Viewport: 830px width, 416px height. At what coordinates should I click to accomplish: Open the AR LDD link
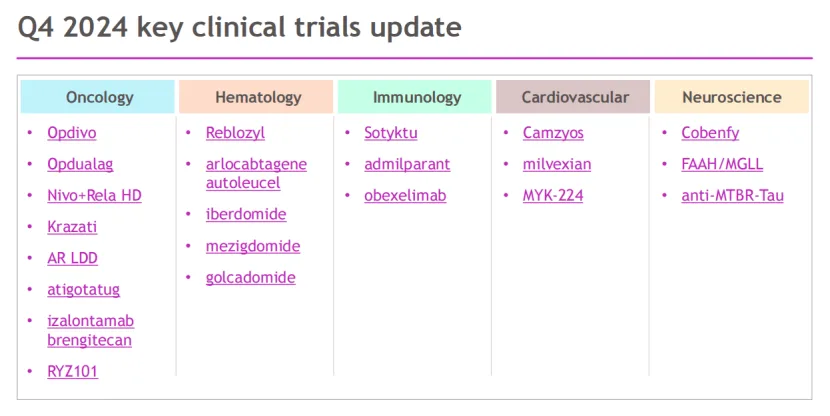[x=72, y=258]
